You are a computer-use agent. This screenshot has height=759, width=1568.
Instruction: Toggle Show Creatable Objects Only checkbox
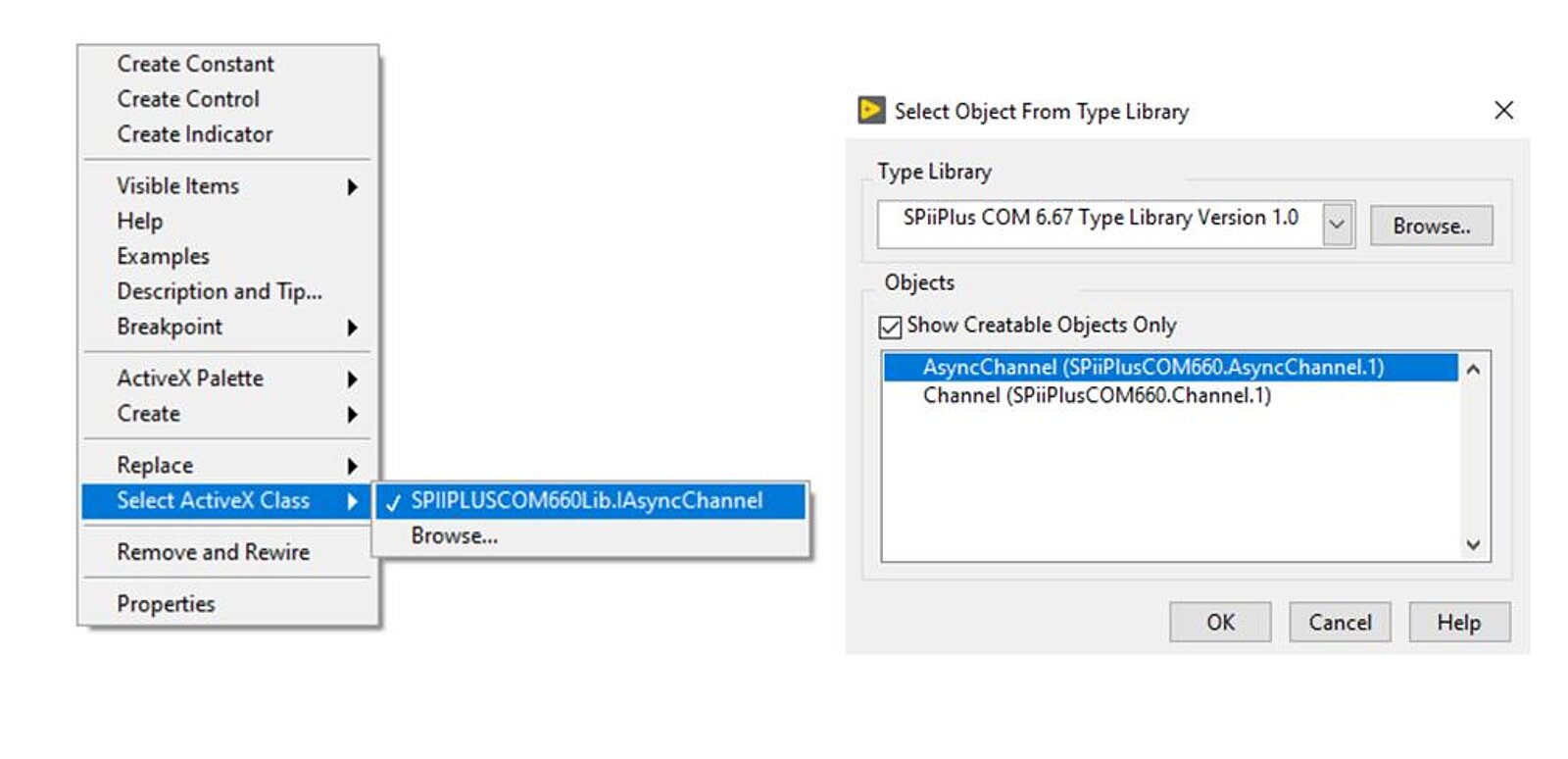pyautogui.click(x=890, y=327)
